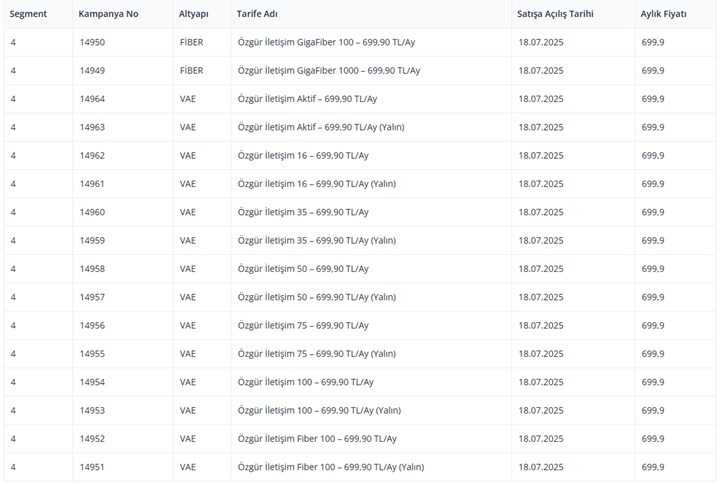Click Özgür İletişim 50 (Yalın) tariff
Viewport: 720px width, 484px height.
click(317, 297)
